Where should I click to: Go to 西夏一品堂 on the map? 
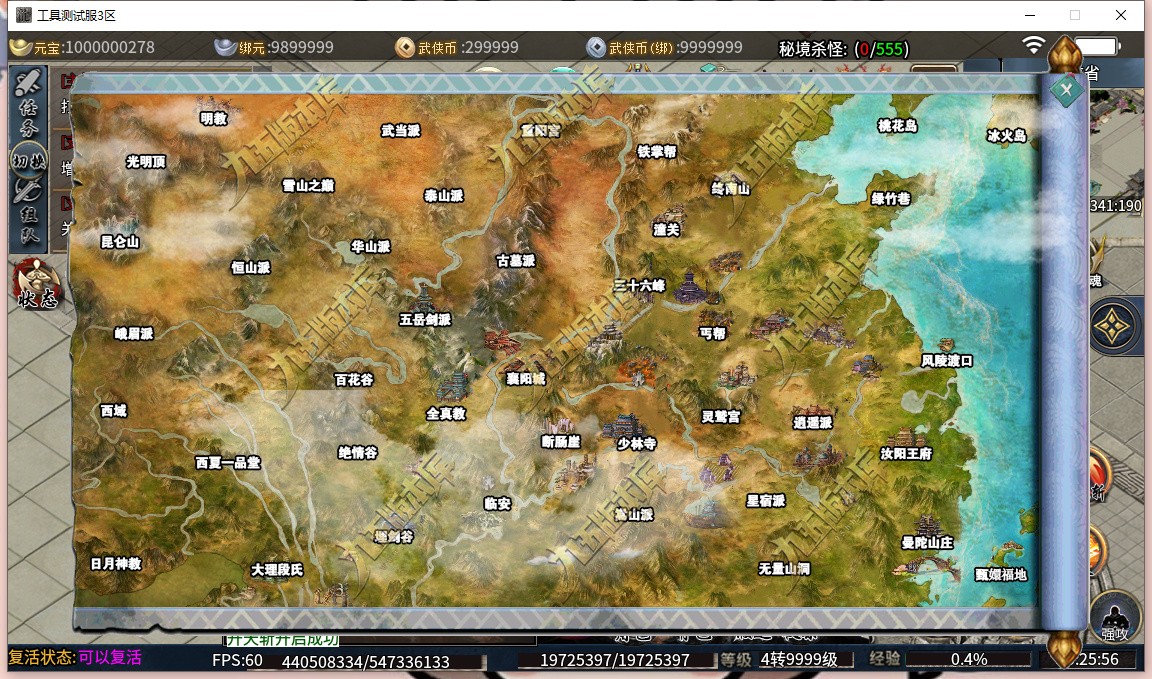pos(228,463)
